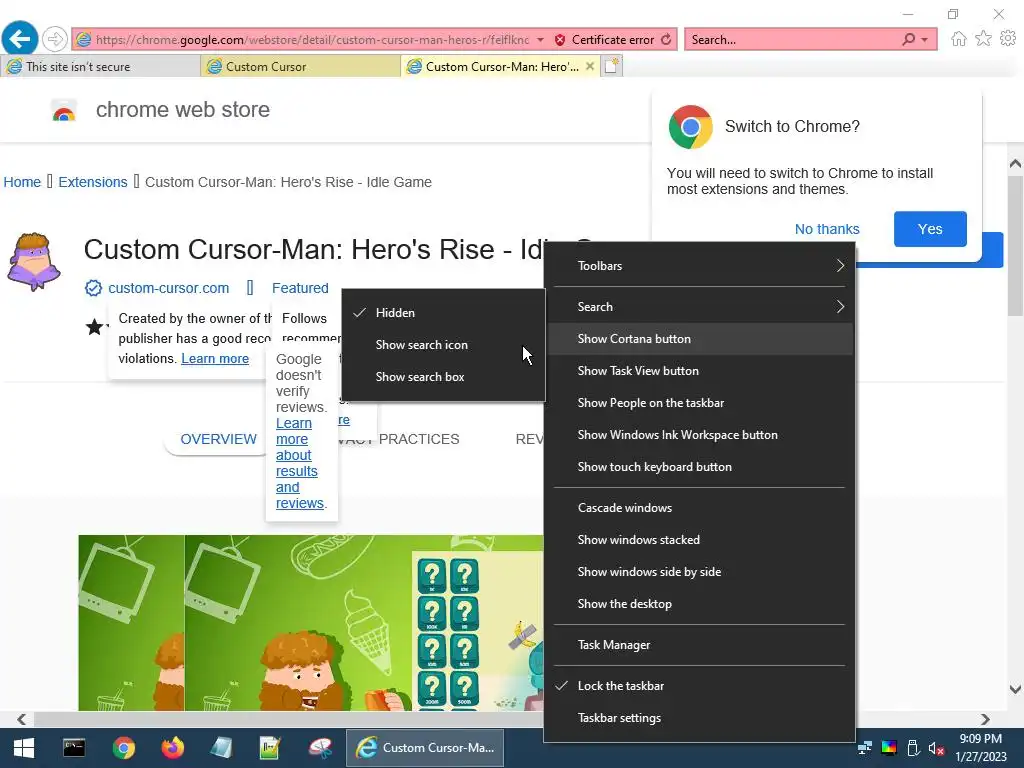Open a new tab button

(x=612, y=66)
